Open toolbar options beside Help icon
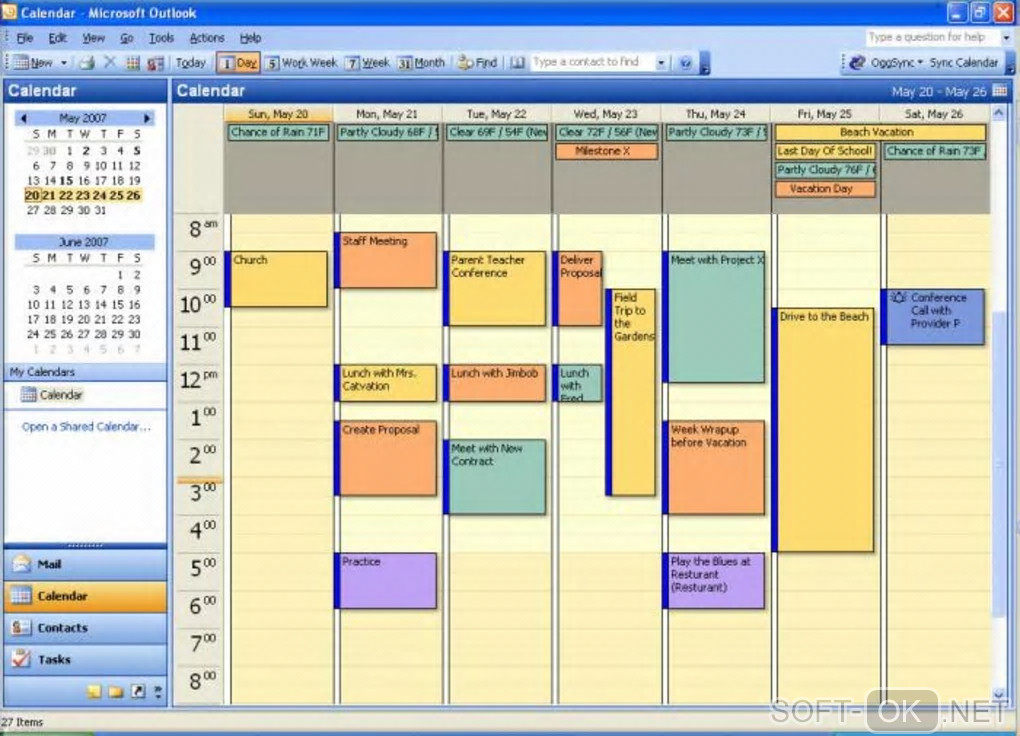 pos(704,64)
